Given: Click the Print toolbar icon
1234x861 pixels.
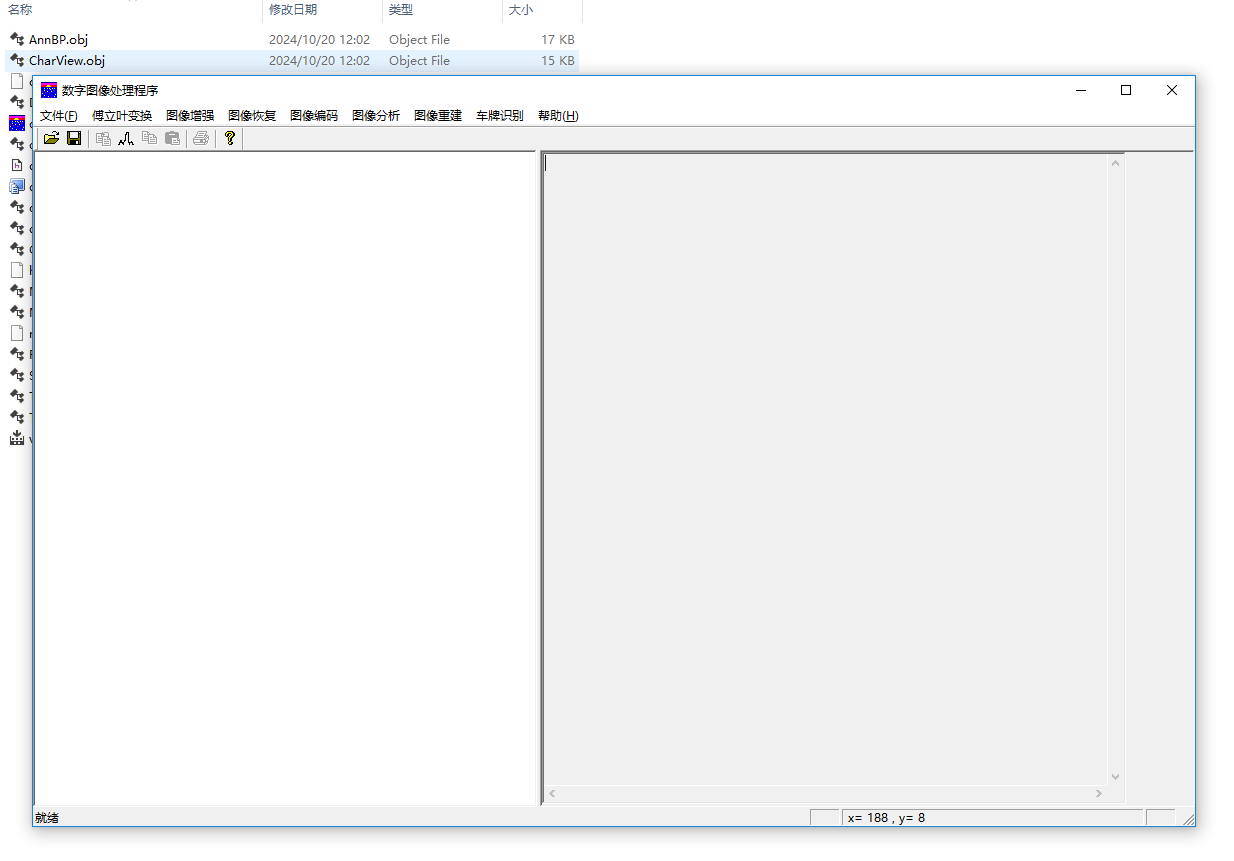Looking at the screenshot, I should click(201, 138).
